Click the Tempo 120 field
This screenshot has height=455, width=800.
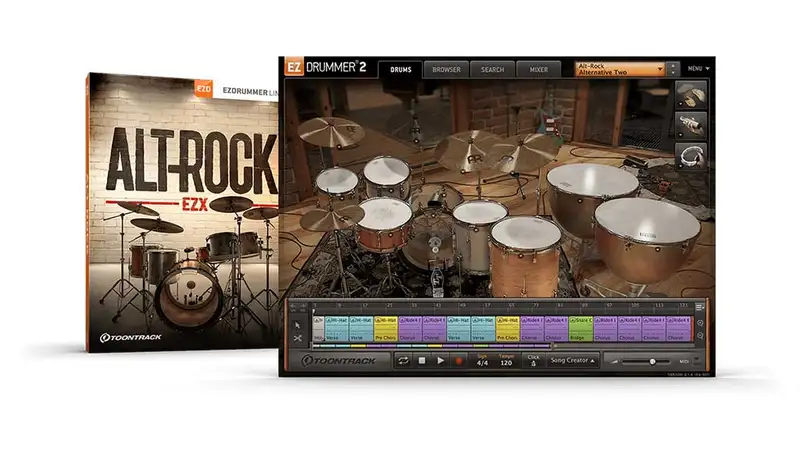pyautogui.click(x=506, y=361)
